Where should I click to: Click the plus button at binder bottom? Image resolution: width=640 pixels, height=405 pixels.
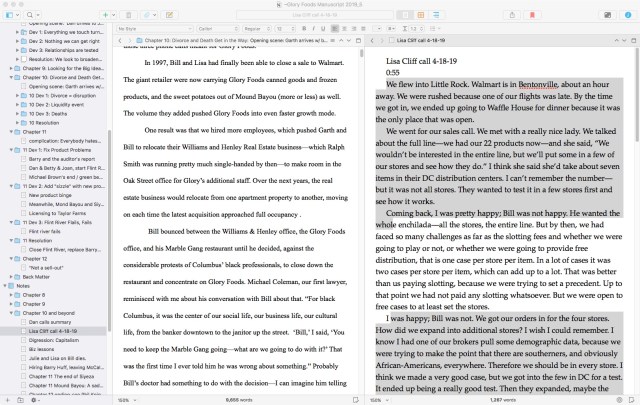click(8, 399)
